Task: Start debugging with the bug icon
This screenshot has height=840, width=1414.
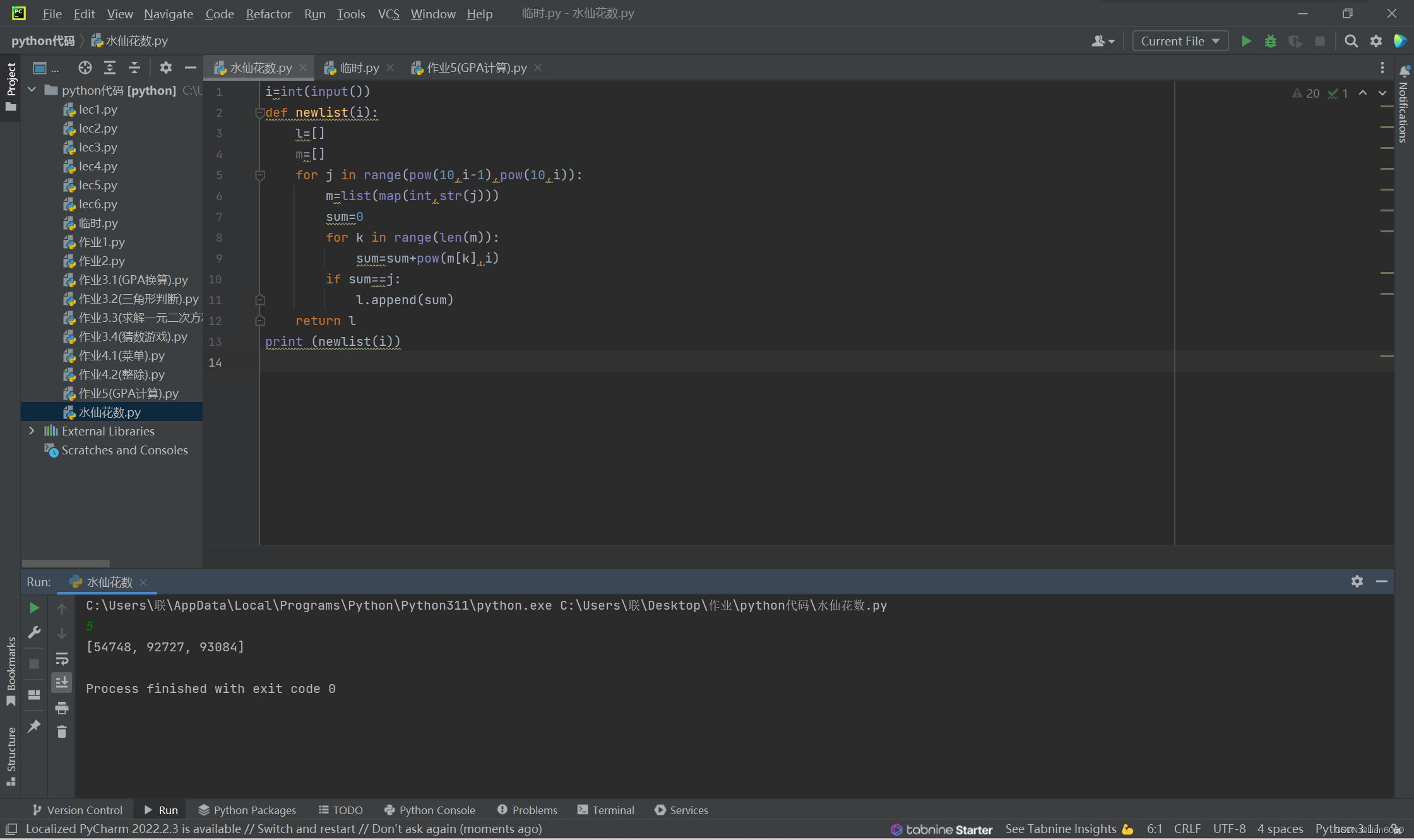Action: [x=1270, y=41]
